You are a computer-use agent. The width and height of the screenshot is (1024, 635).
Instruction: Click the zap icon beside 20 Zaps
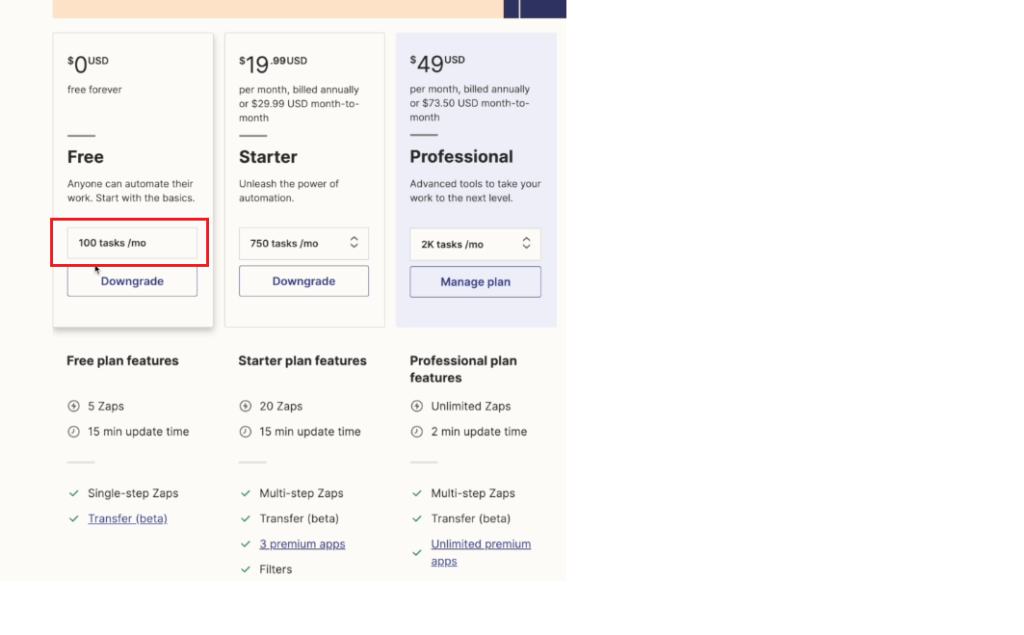(246, 406)
